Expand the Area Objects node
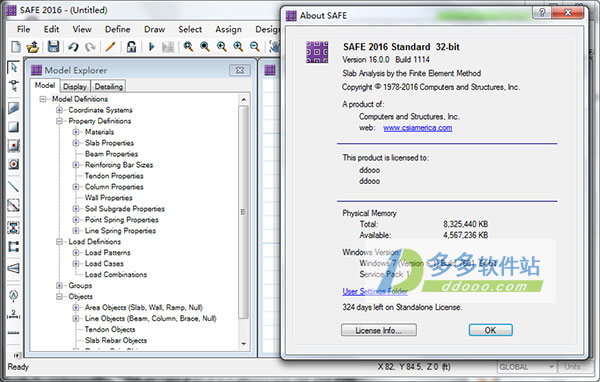The width and height of the screenshot is (600, 382). (76, 308)
